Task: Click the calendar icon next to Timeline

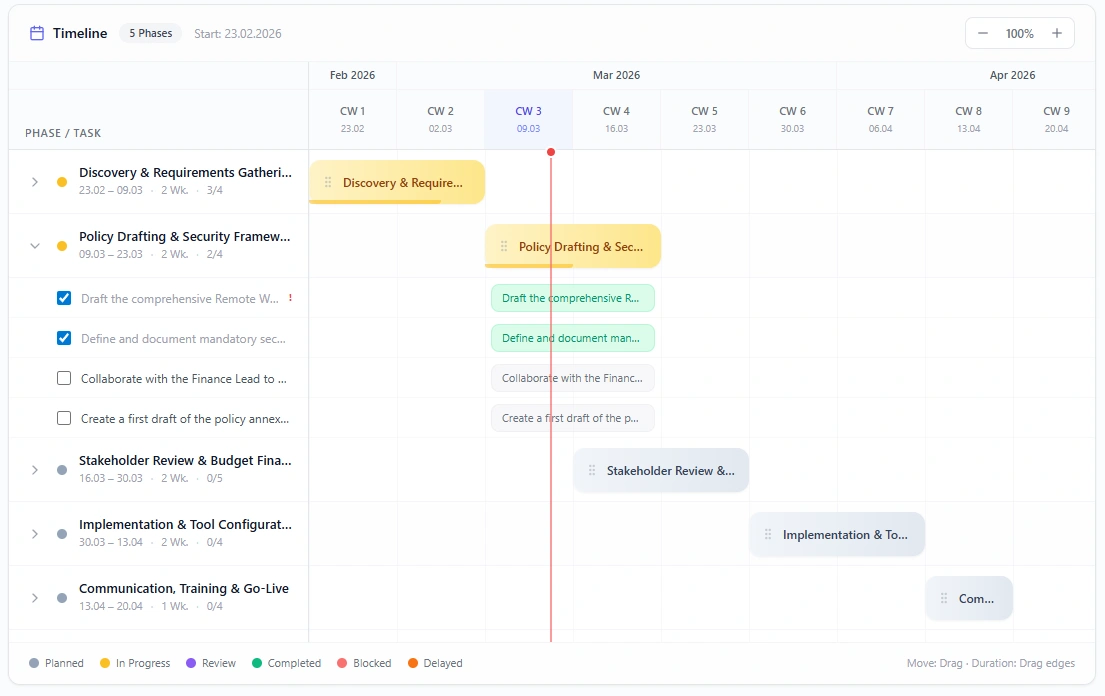Action: click(35, 32)
